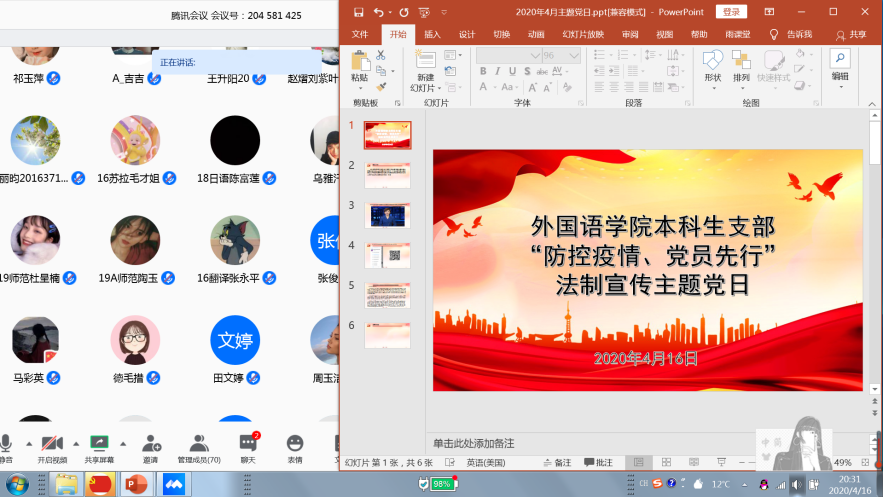Screen dimensions: 883x498
Task: Expand the arrow next to Share Screen (共享屏幕)
Action: click(x=122, y=444)
